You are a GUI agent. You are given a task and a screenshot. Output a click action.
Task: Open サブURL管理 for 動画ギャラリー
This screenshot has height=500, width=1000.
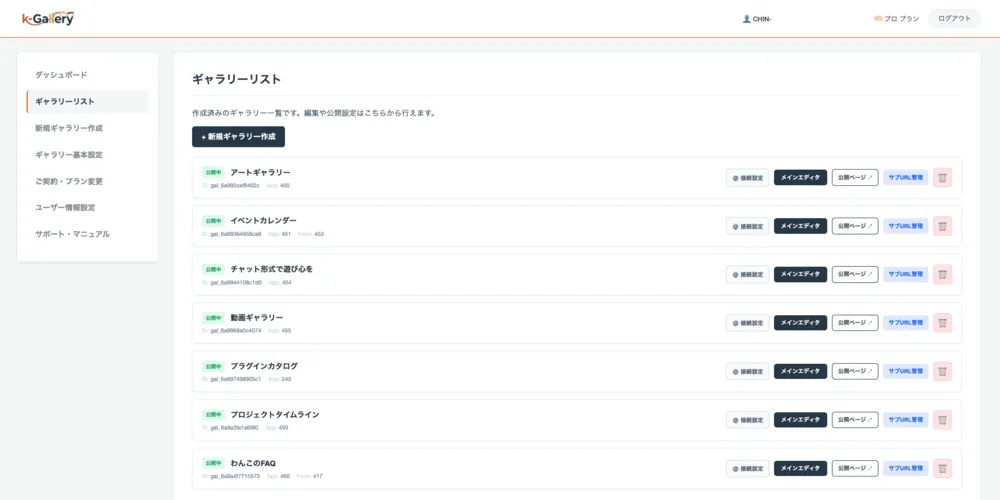(x=906, y=323)
